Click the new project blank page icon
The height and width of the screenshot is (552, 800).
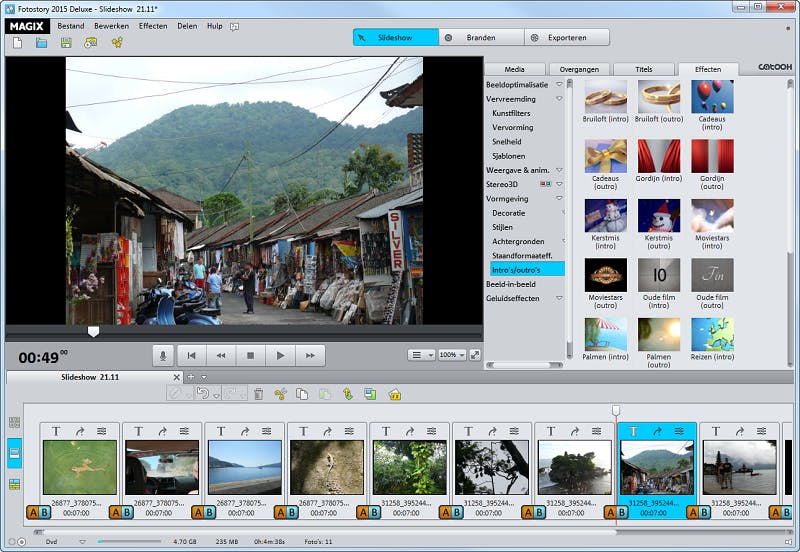(18, 43)
